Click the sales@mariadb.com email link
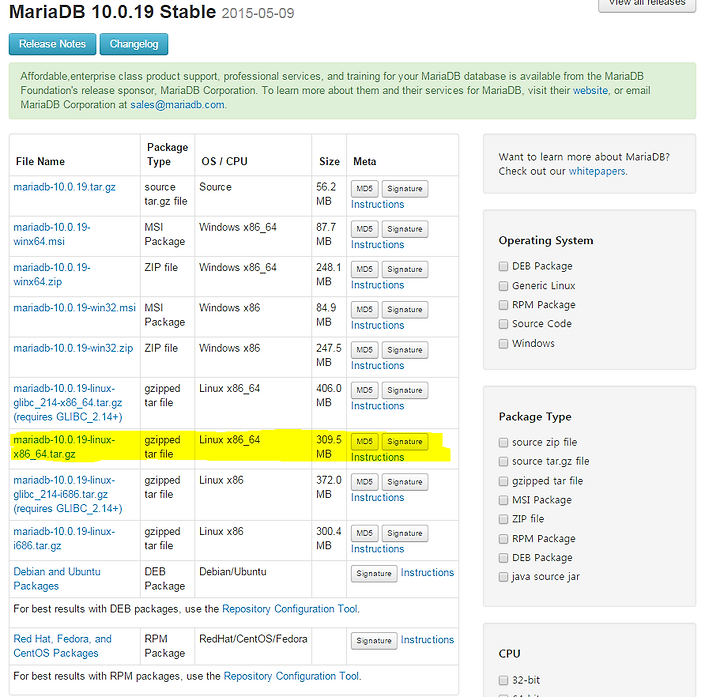Image resolution: width=720 pixels, height=697 pixels. (177, 105)
